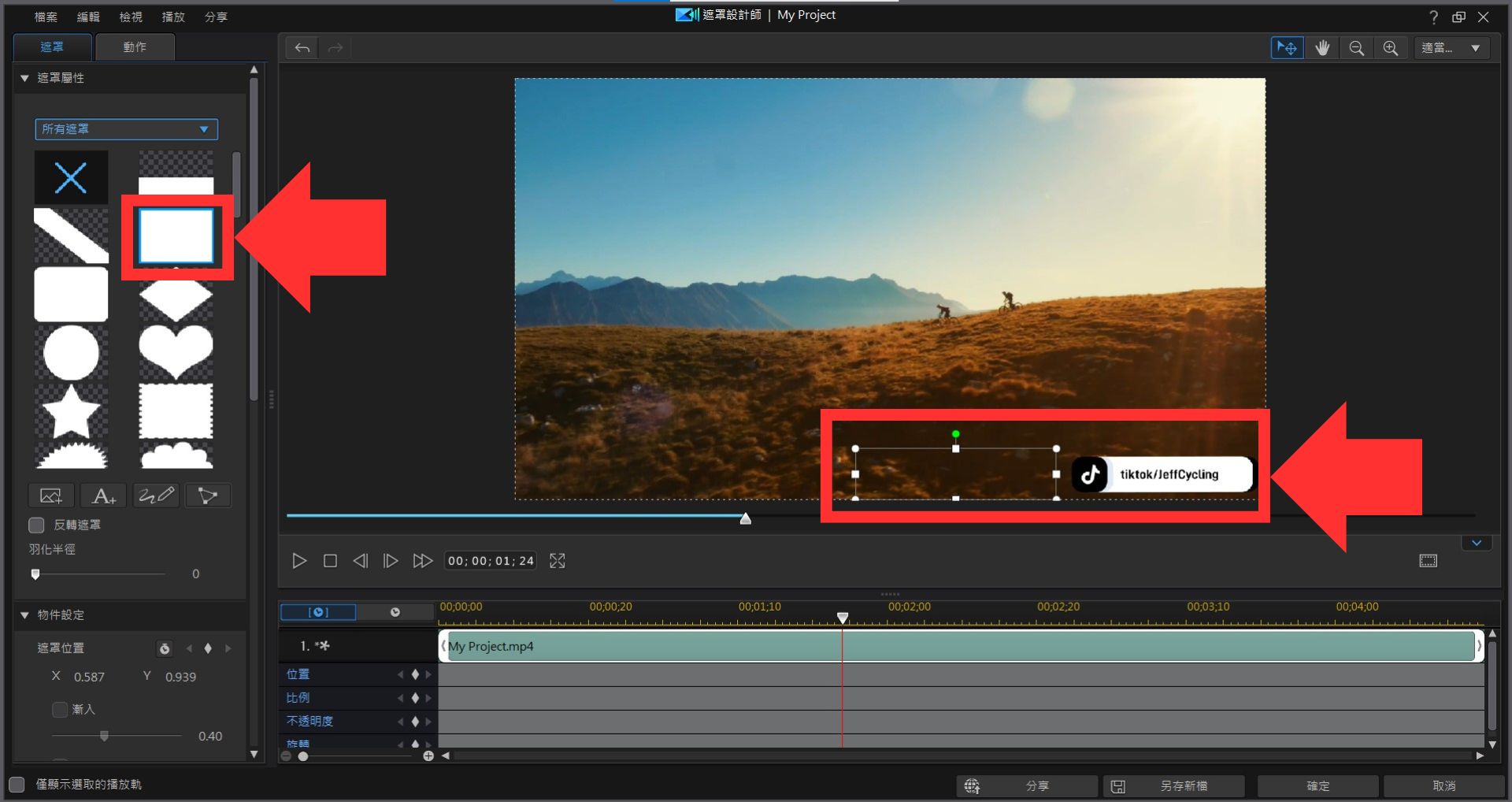The width and height of the screenshot is (1512, 802).
Task: Click the 確定 button
Action: click(1317, 785)
